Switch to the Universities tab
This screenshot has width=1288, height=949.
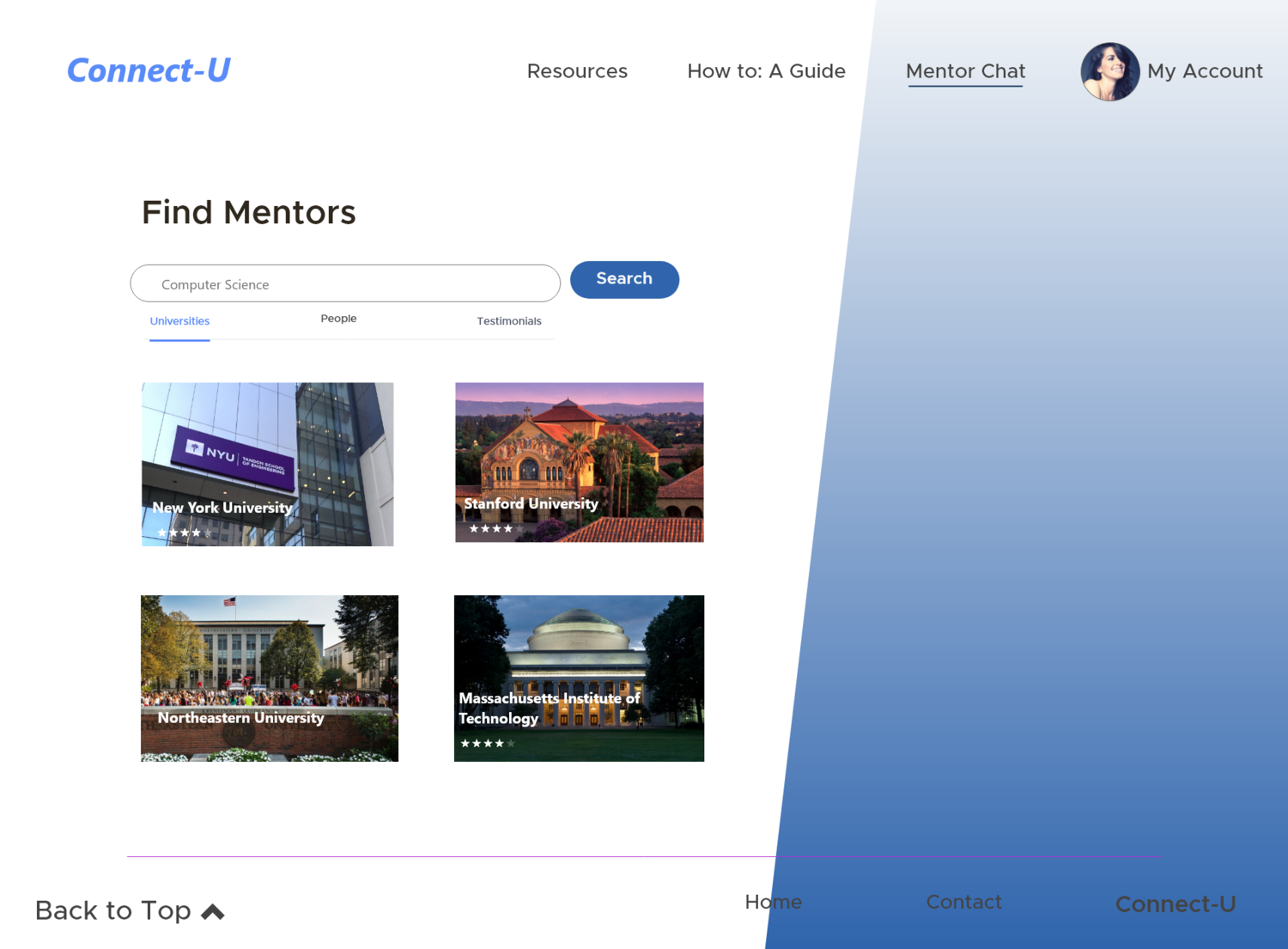click(179, 321)
